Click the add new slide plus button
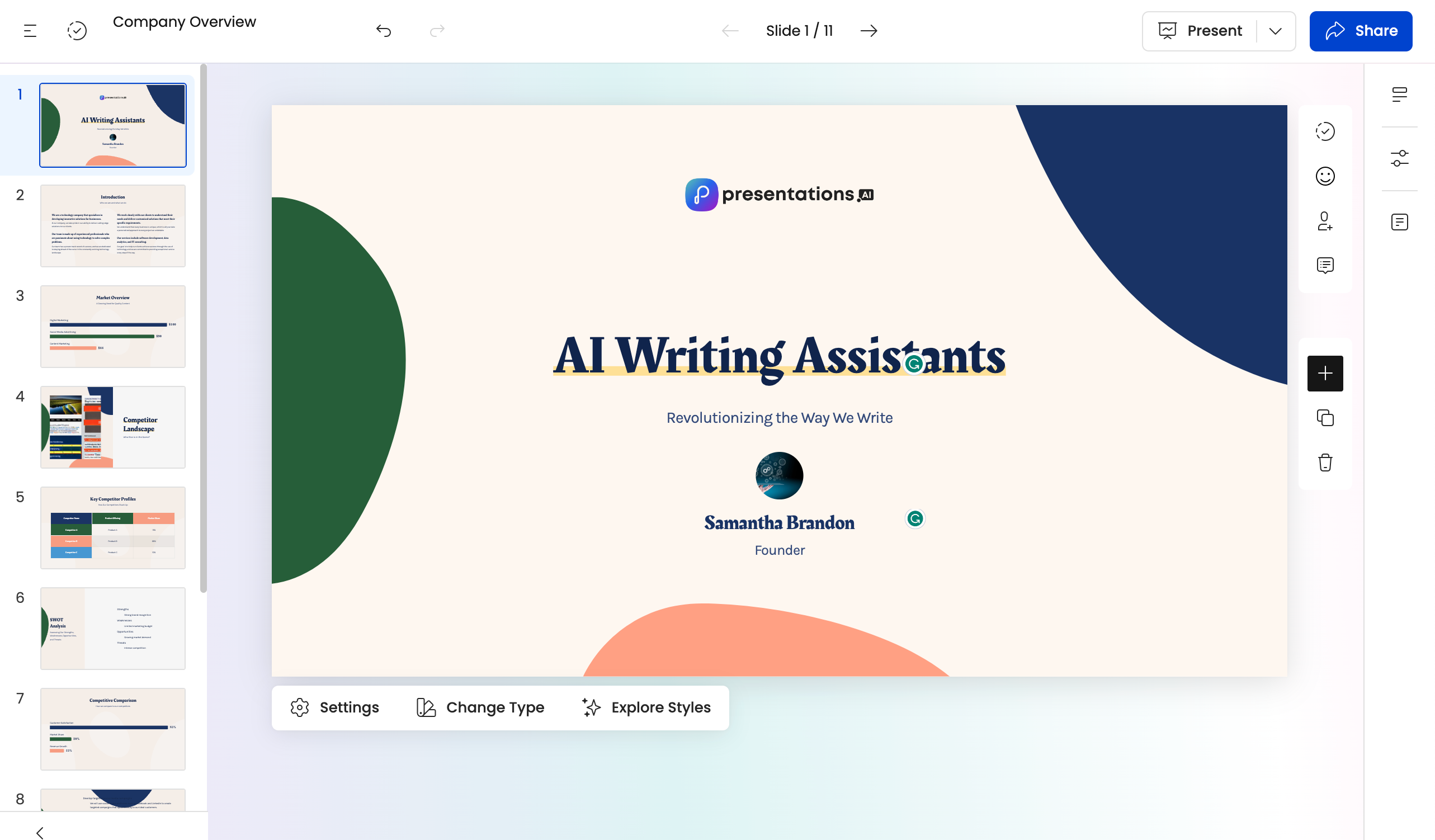The width and height of the screenshot is (1435, 840). pos(1325,373)
